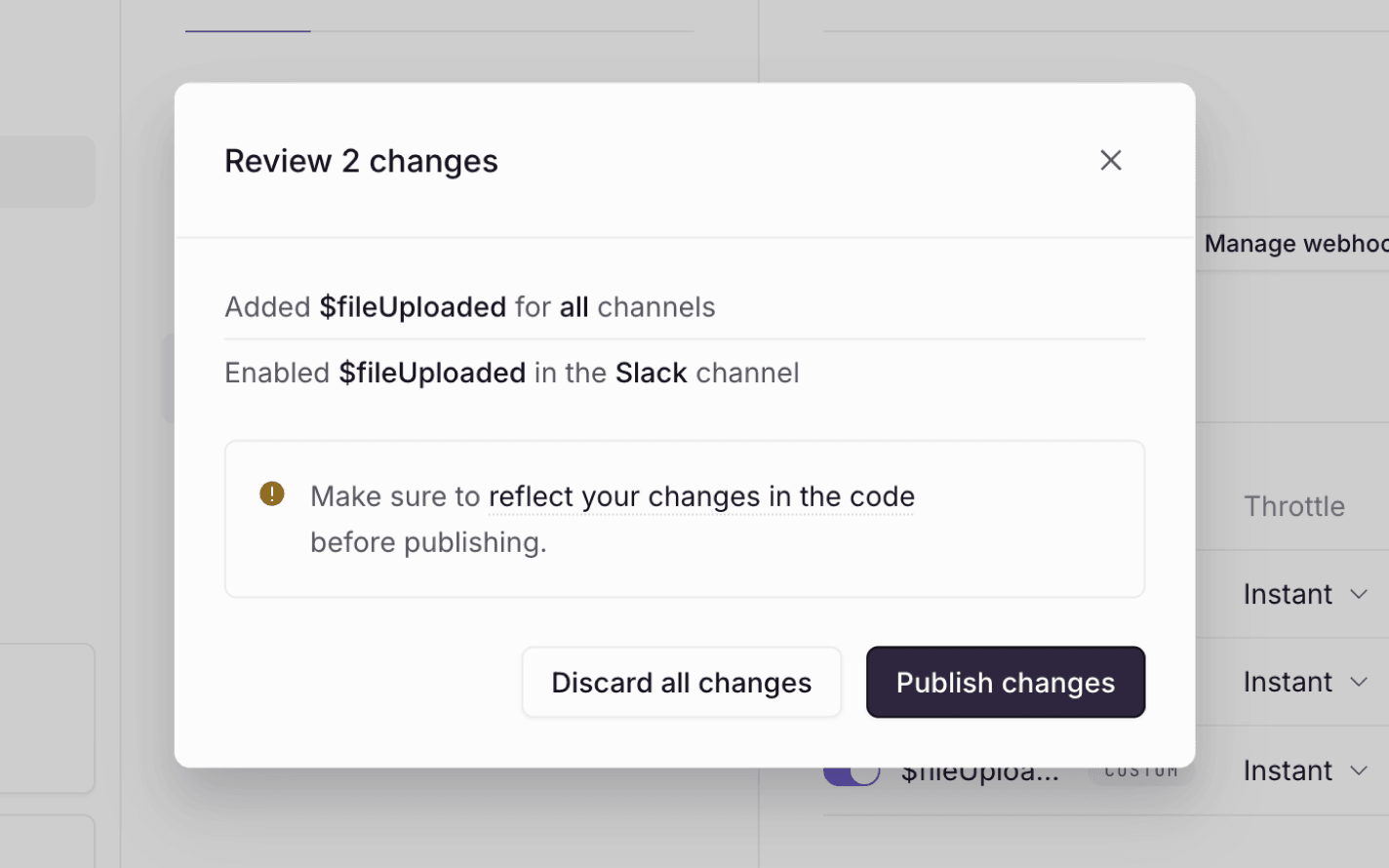
Task: Click Manage webhook
Action: click(1297, 243)
